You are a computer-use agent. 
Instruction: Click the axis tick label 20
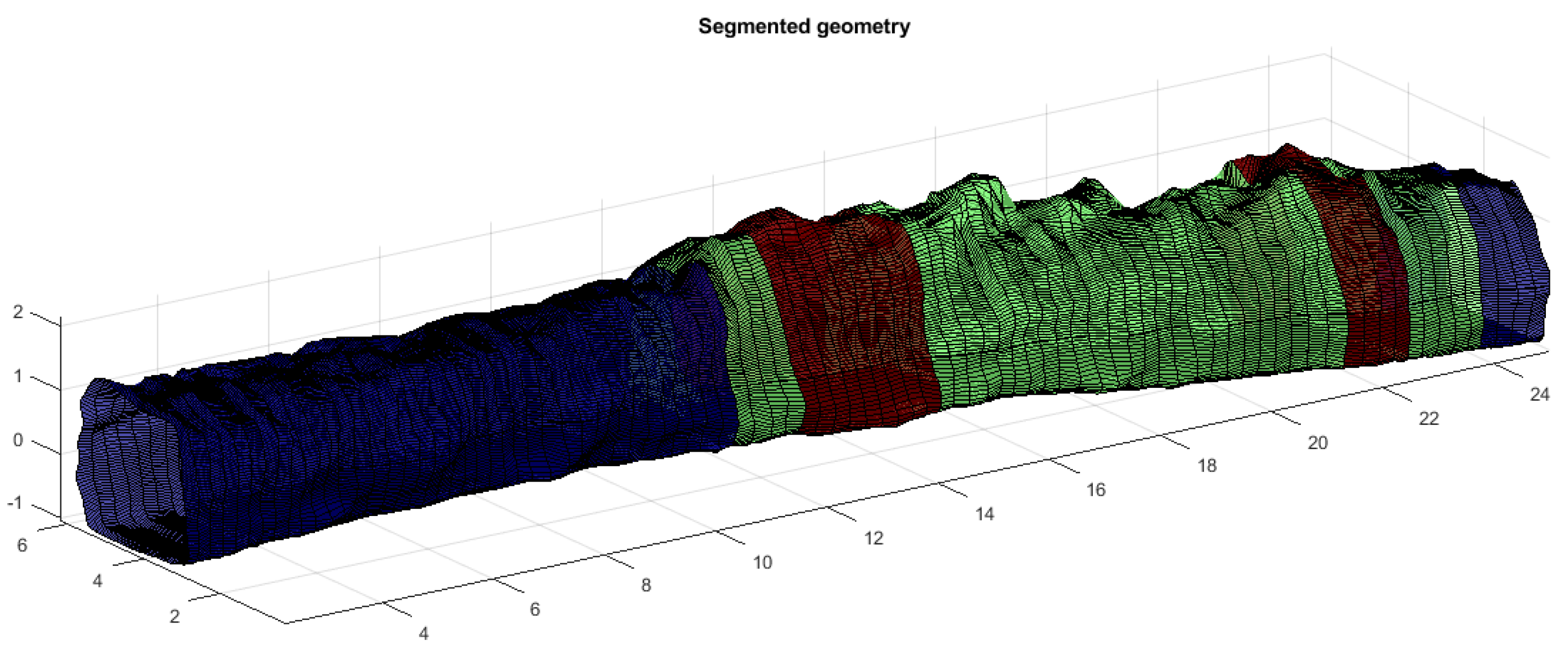1317,443
